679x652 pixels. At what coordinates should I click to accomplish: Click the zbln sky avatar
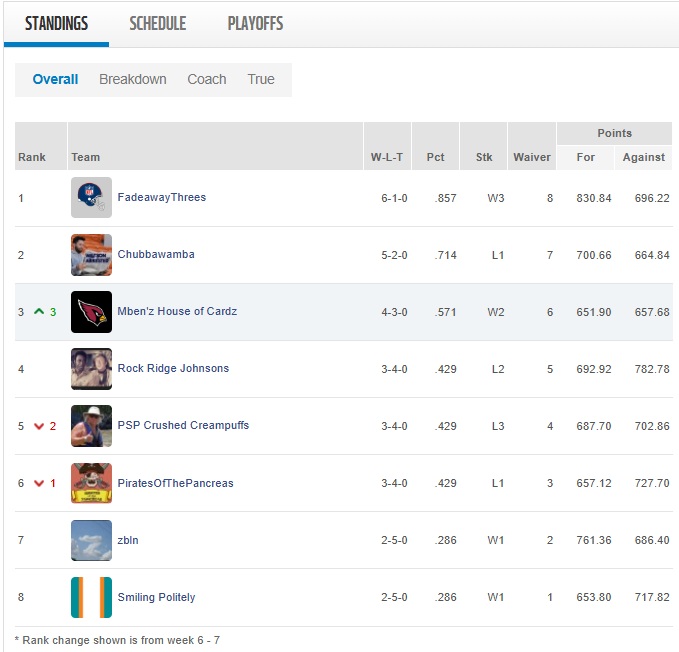click(91, 540)
